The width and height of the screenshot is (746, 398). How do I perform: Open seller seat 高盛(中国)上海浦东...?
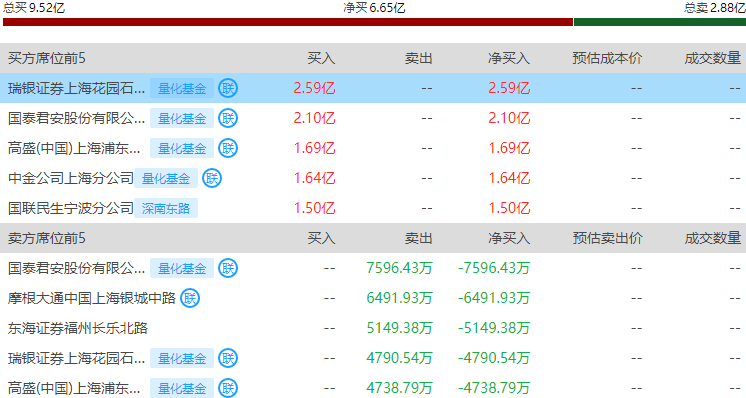coord(74,388)
